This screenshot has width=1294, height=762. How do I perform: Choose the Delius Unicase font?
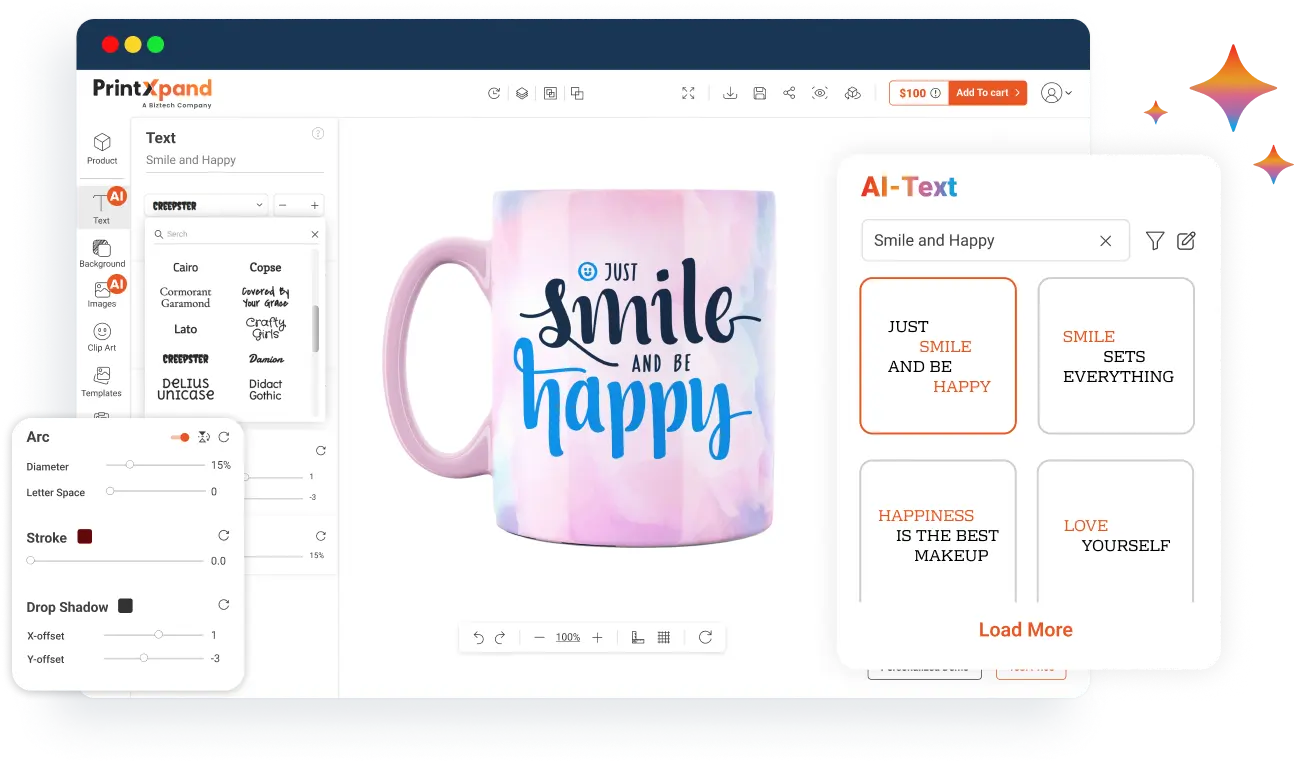pos(185,389)
